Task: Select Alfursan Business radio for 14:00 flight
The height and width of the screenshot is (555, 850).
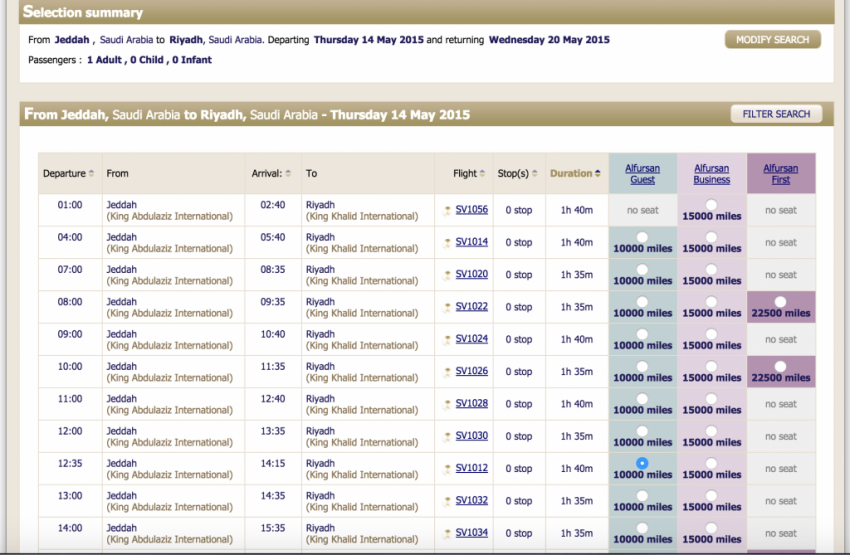Action: [x=711, y=527]
